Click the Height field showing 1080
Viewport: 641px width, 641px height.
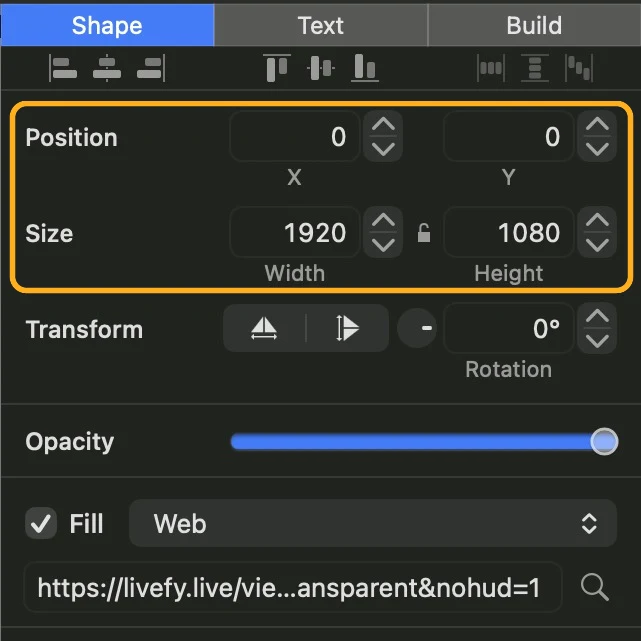[509, 232]
